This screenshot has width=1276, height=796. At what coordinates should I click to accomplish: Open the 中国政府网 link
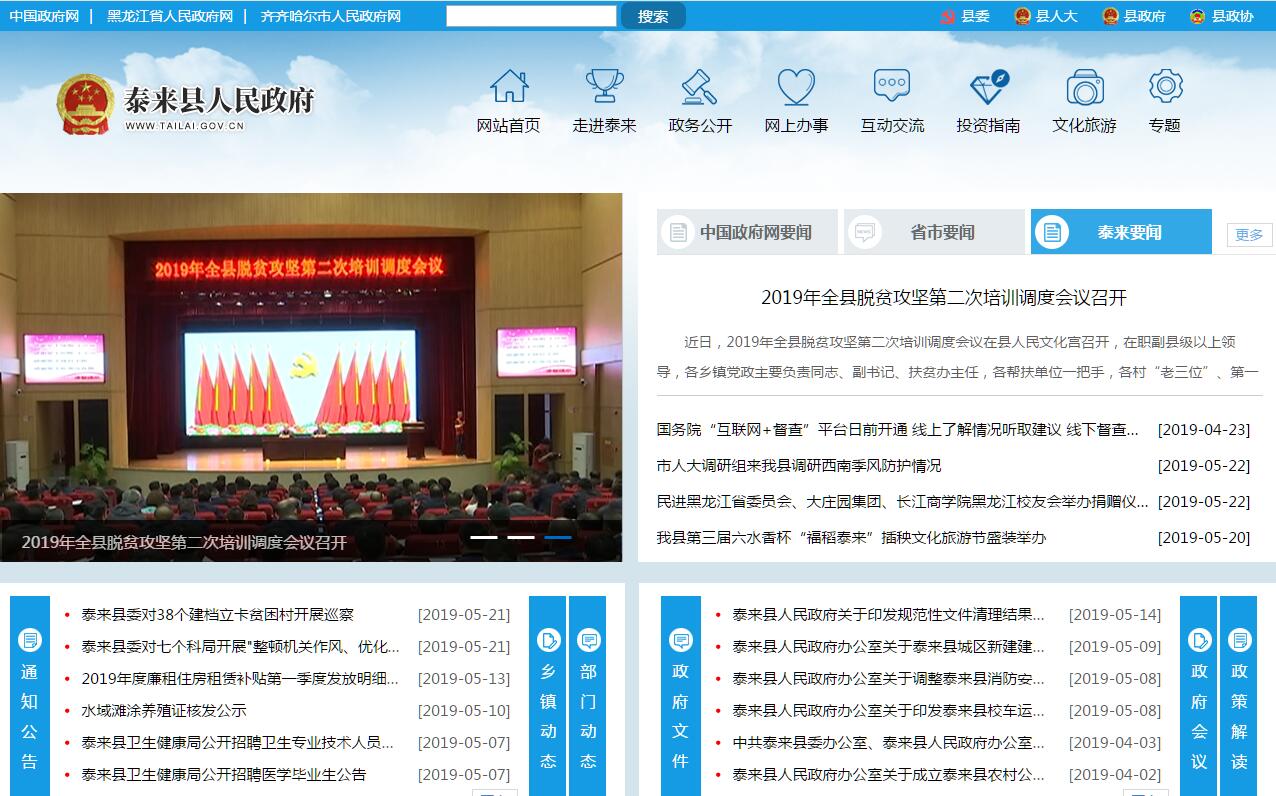pyautogui.click(x=44, y=16)
